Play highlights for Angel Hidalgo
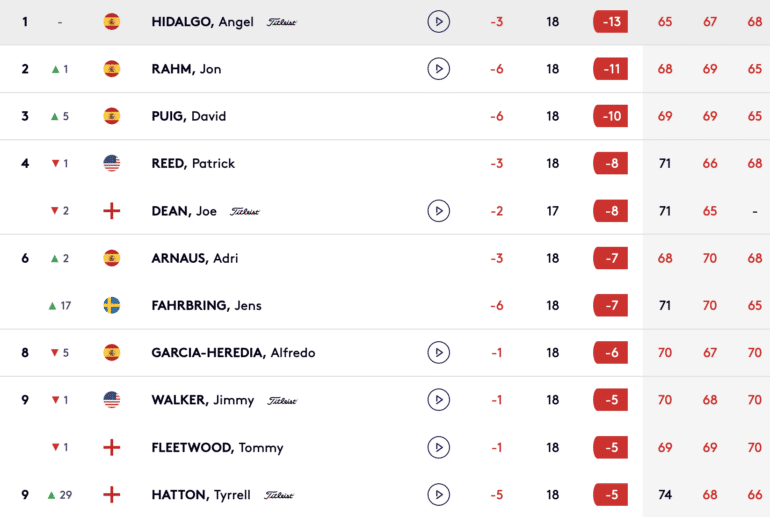This screenshot has width=770, height=517. click(x=439, y=22)
